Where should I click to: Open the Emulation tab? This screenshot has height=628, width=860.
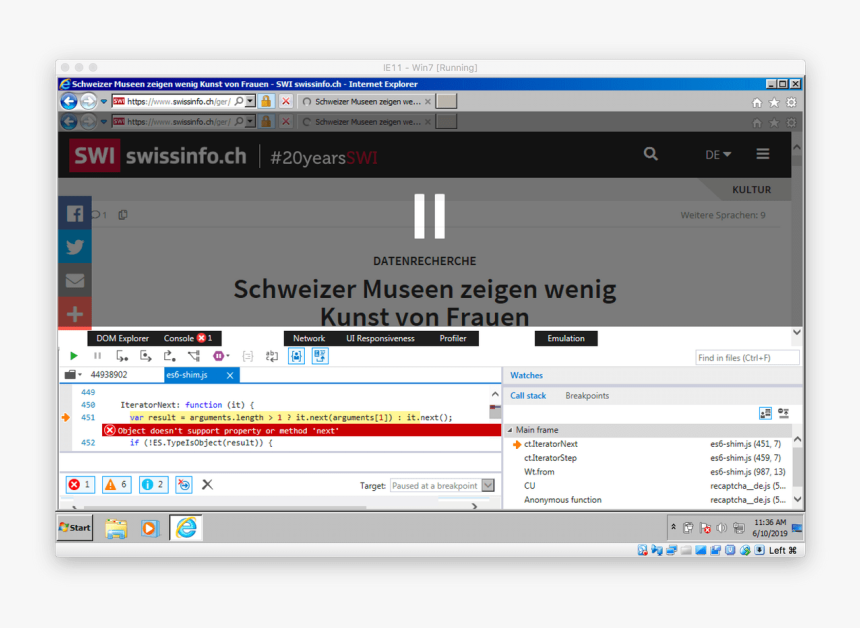click(x=565, y=338)
